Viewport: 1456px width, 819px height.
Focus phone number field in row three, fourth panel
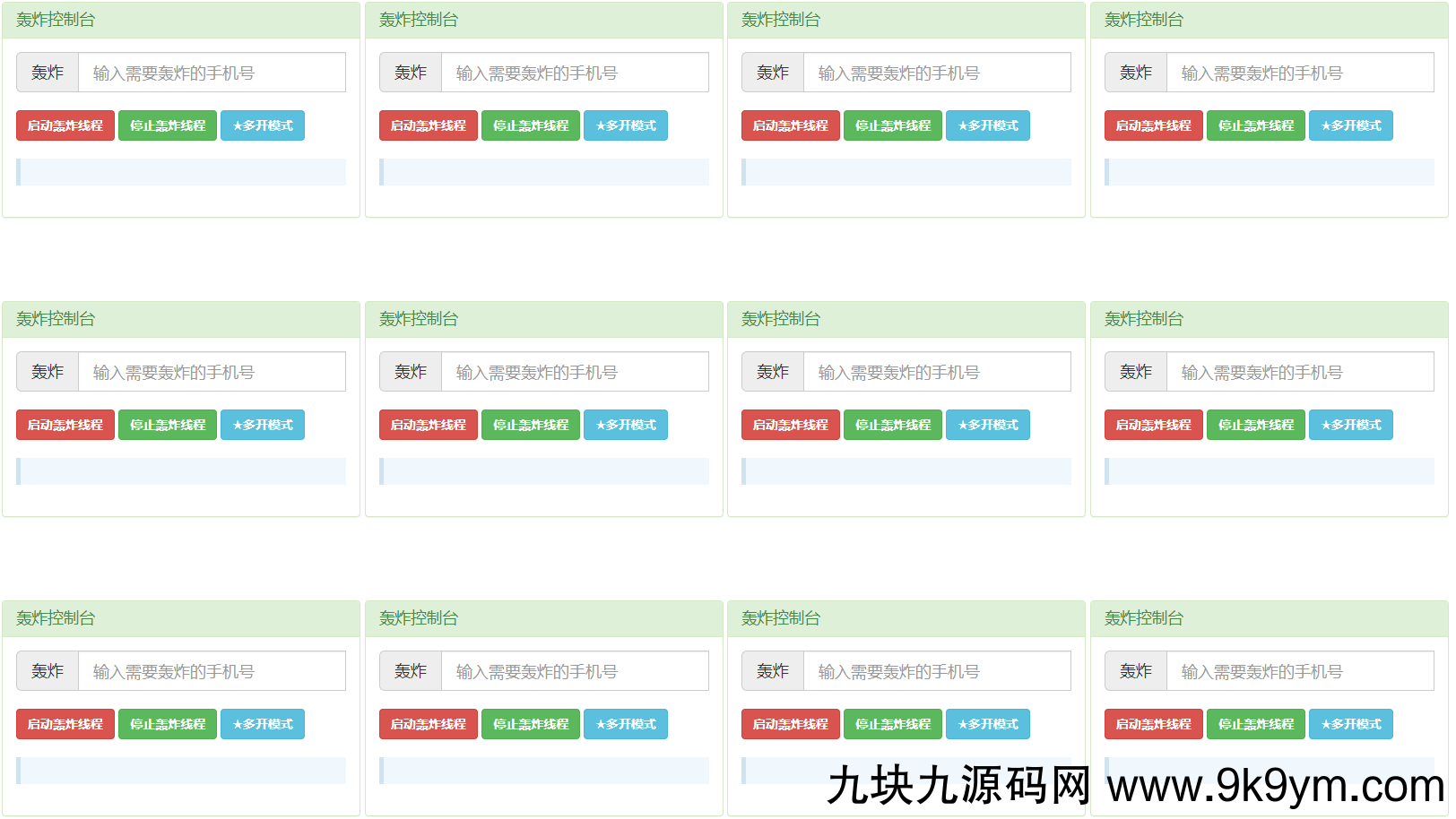[1299, 671]
